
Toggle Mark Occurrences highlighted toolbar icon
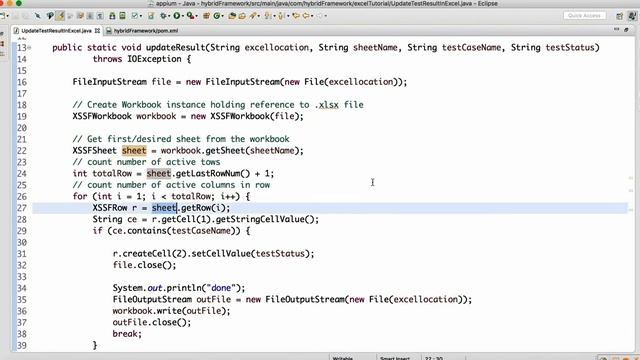coord(60,16)
